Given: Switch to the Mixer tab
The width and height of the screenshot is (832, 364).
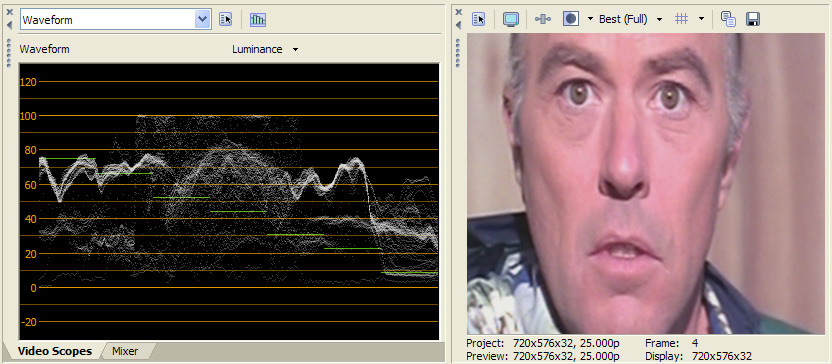Looking at the screenshot, I should coord(125,351).
